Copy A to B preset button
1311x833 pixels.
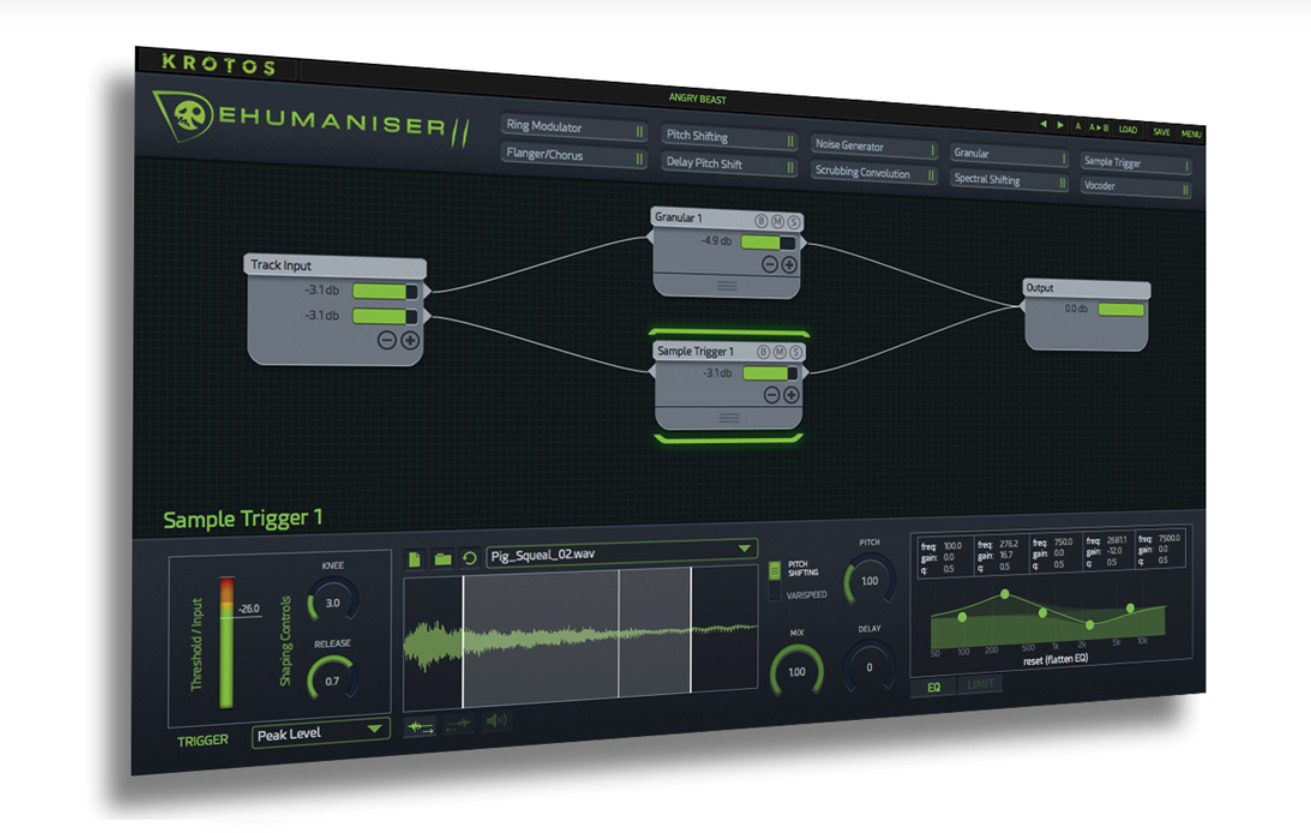click(1099, 128)
